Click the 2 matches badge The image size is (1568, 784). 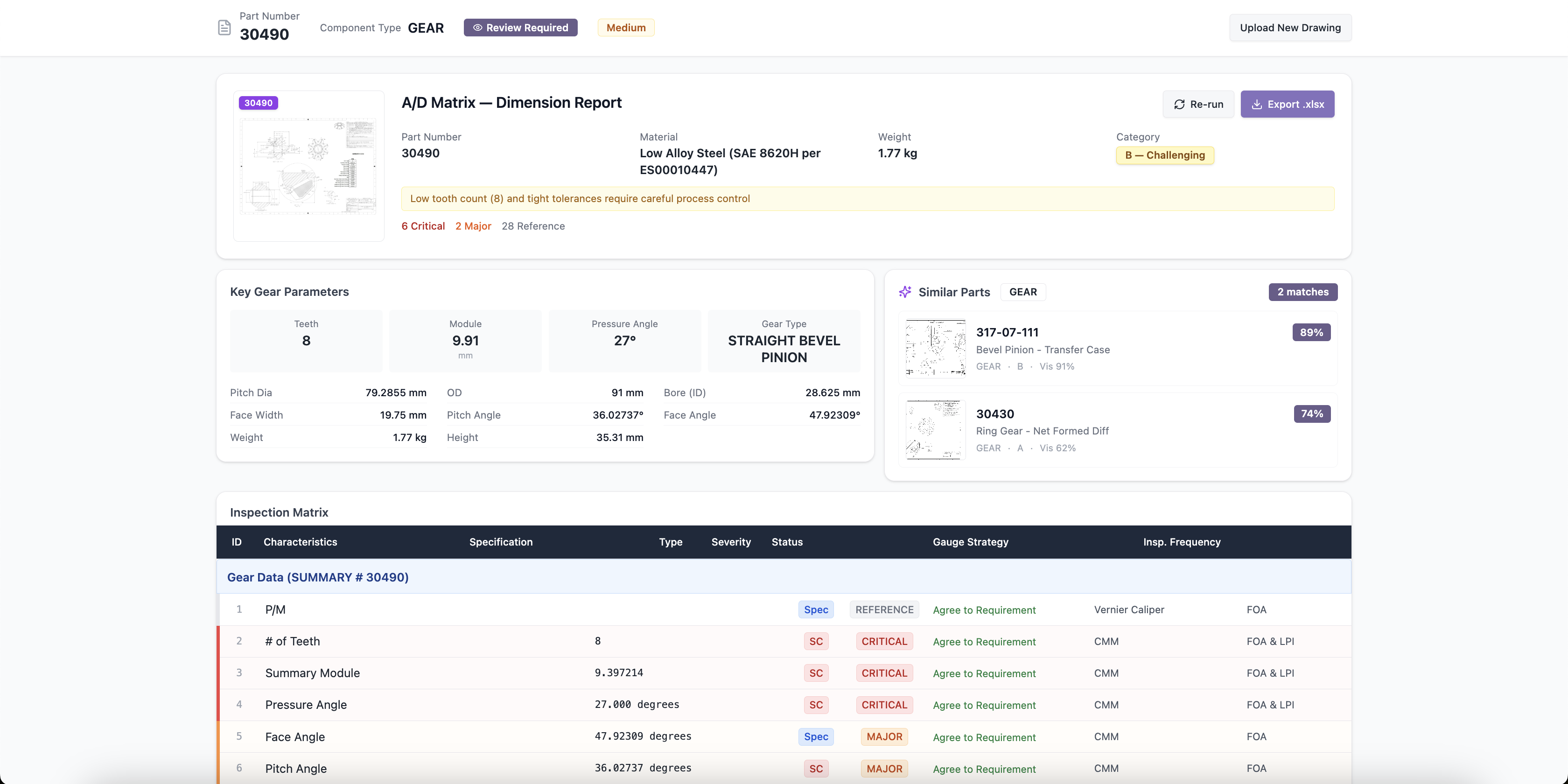pos(1302,292)
